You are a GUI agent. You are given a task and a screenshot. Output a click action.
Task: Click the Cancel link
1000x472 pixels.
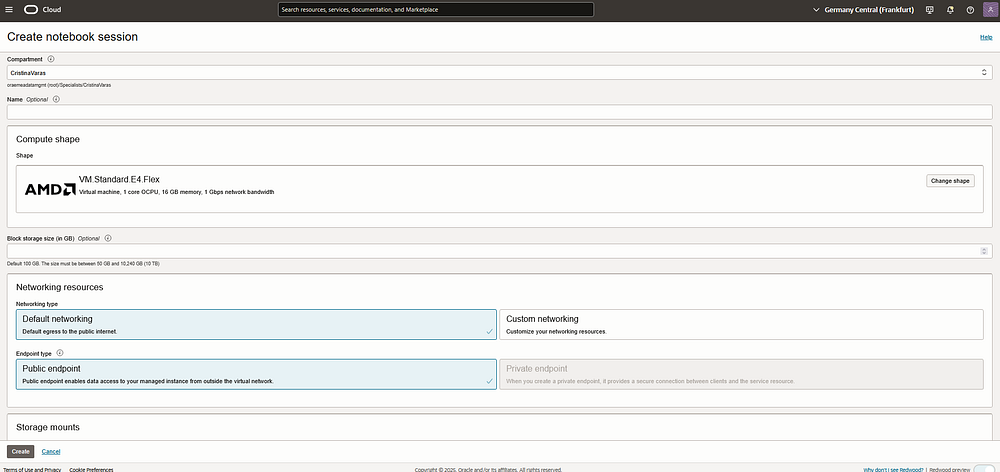pyautogui.click(x=51, y=452)
